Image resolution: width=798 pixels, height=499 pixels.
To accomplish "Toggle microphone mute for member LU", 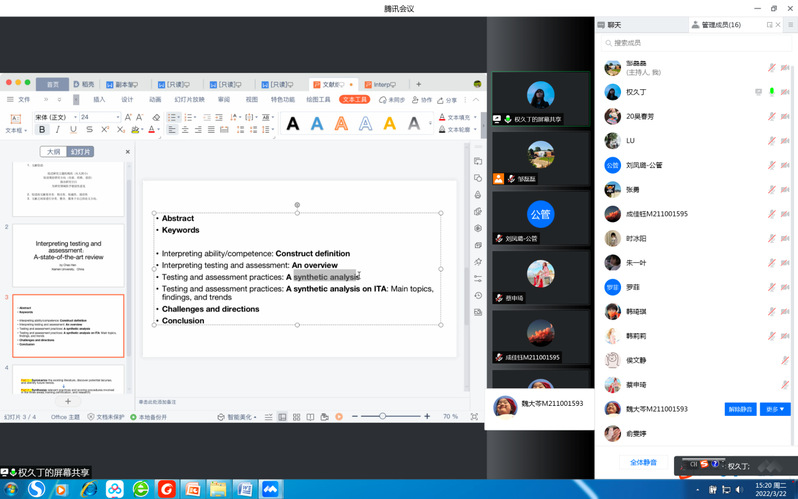I will coord(771,141).
